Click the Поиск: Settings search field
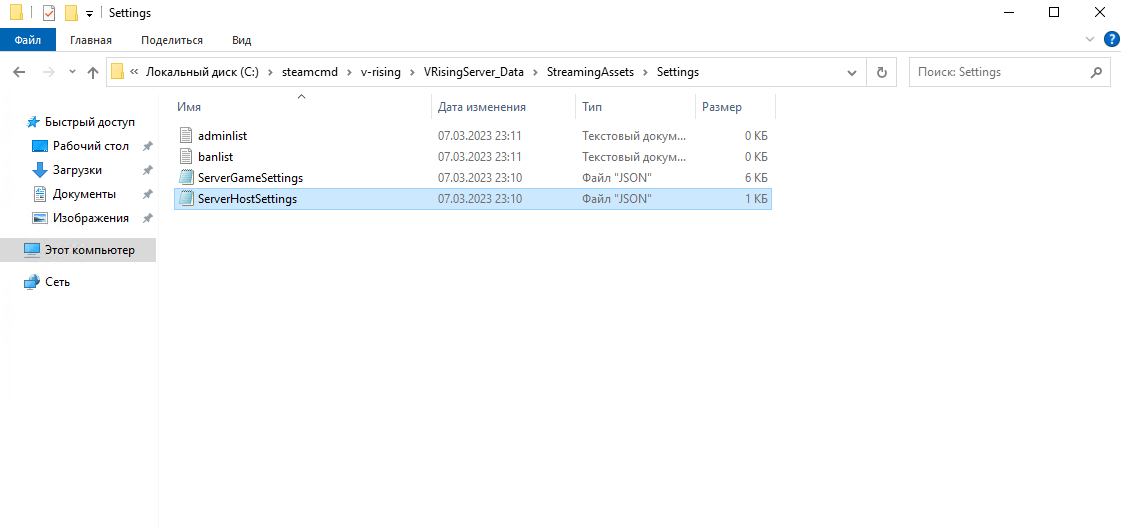The height and width of the screenshot is (528, 1121). [1000, 72]
